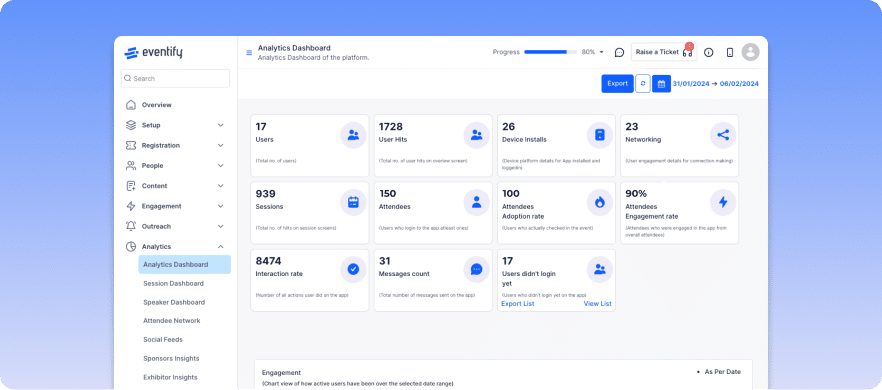
Task: Click the Interaction rate checkmark icon
Action: [353, 270]
